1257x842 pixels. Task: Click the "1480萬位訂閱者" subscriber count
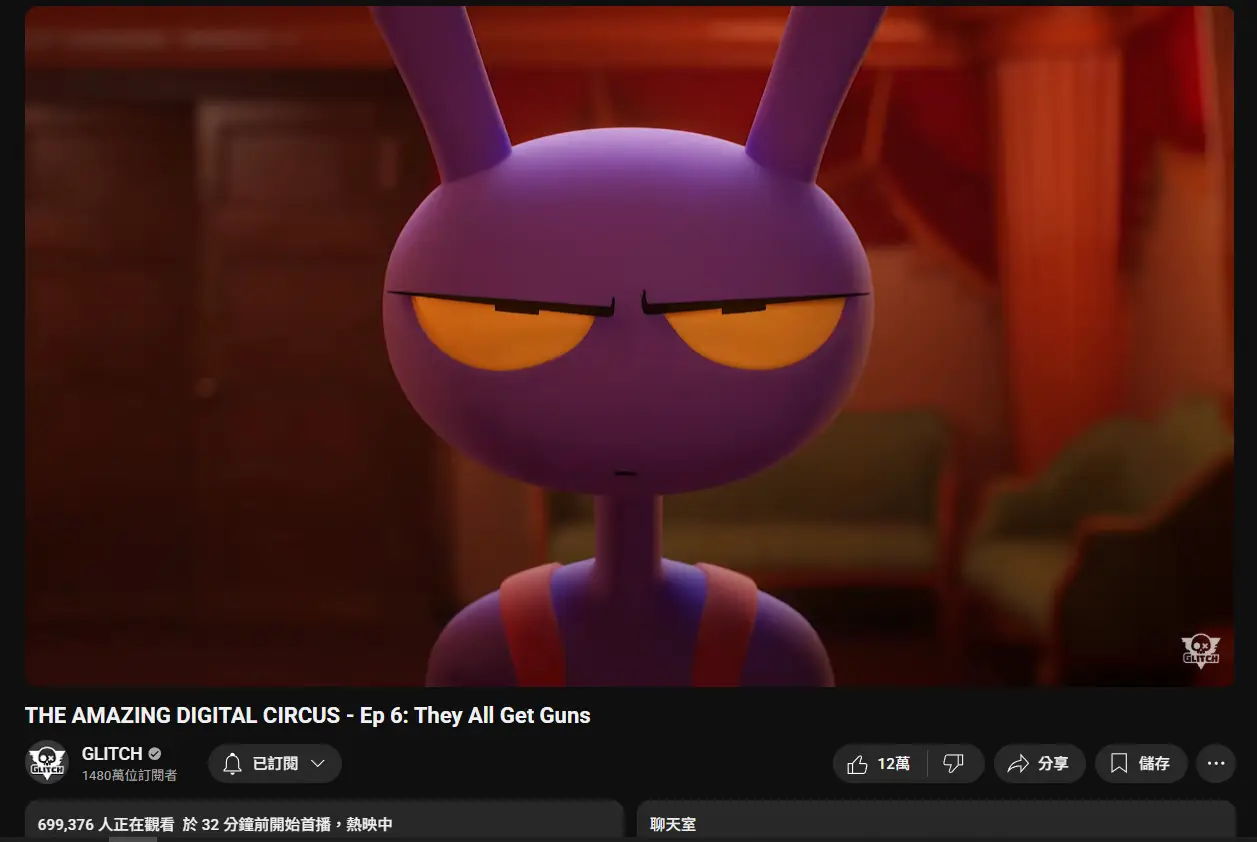coord(130,775)
